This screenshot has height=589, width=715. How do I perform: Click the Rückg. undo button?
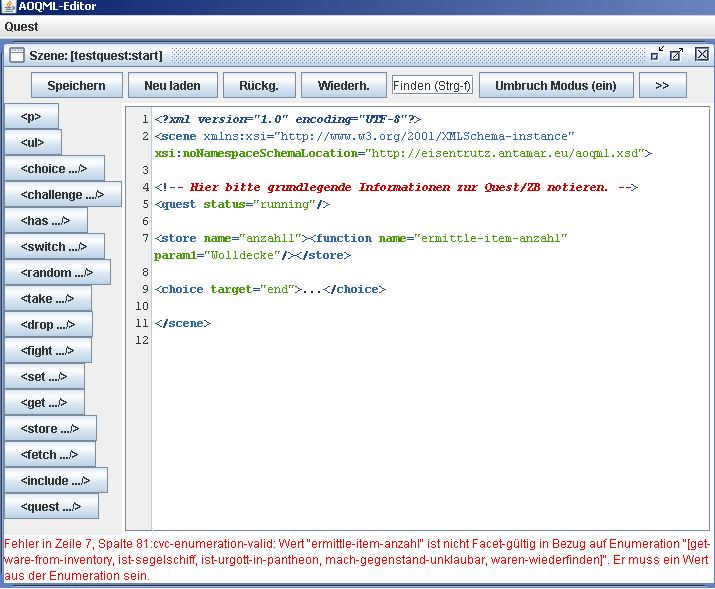258,85
